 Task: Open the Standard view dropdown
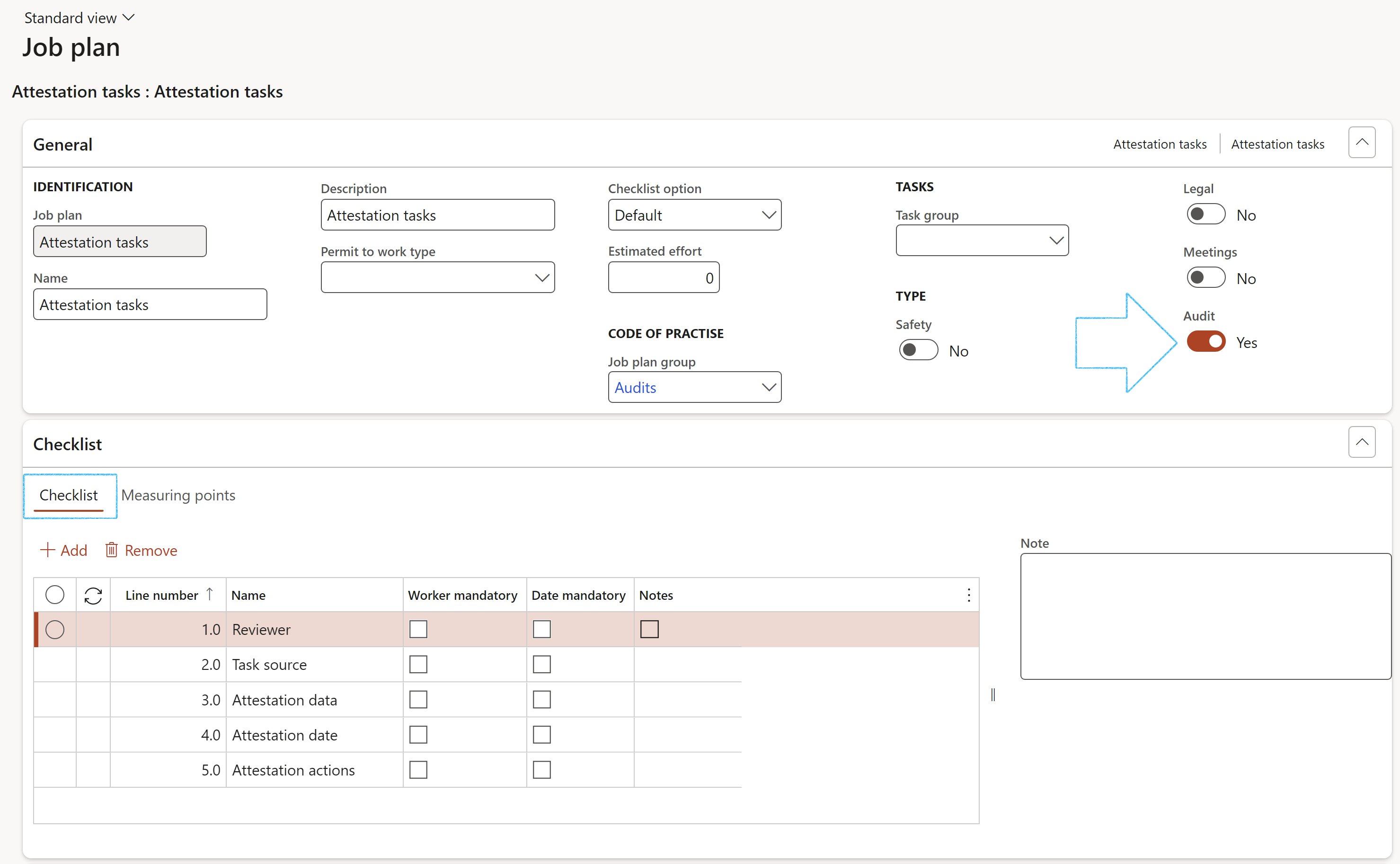click(80, 18)
